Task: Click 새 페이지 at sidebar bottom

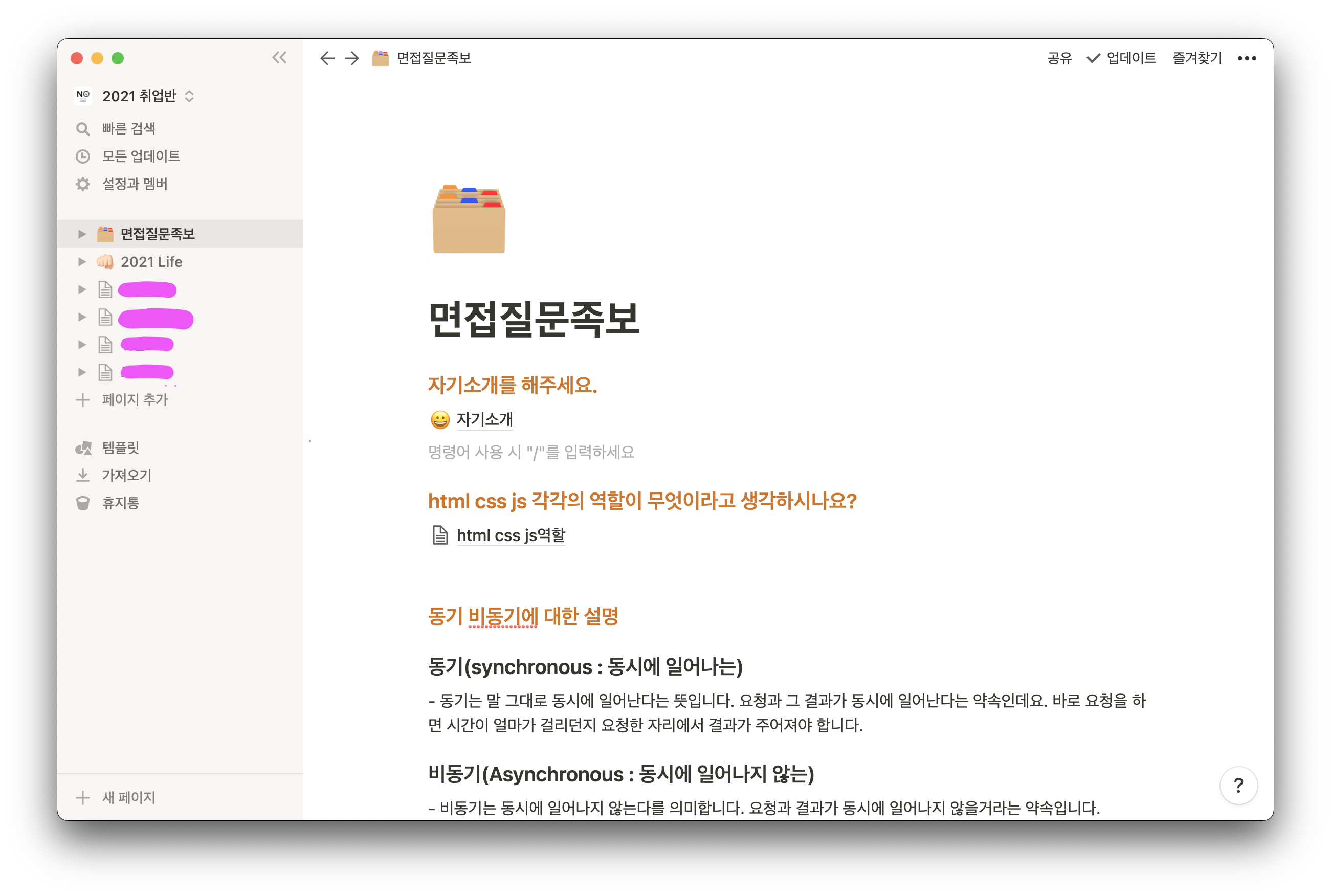Action: pos(128,797)
